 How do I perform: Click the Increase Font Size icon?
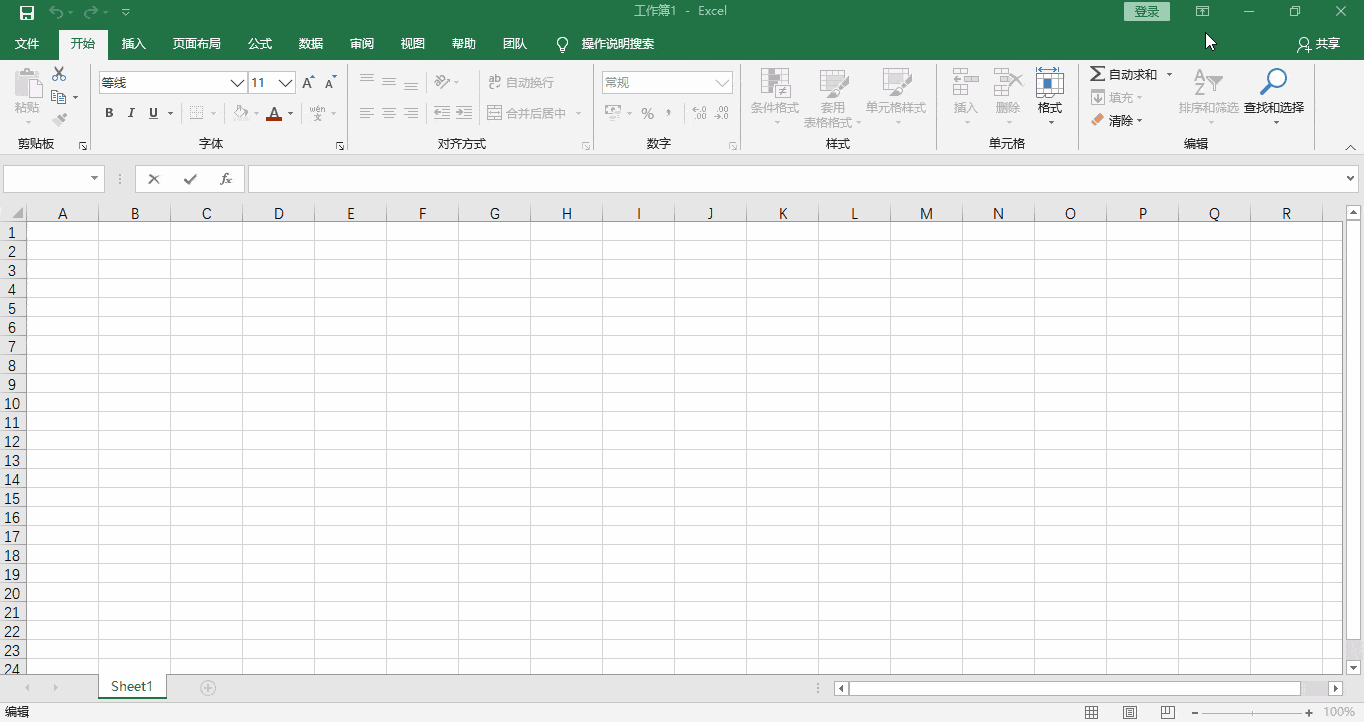(x=308, y=83)
